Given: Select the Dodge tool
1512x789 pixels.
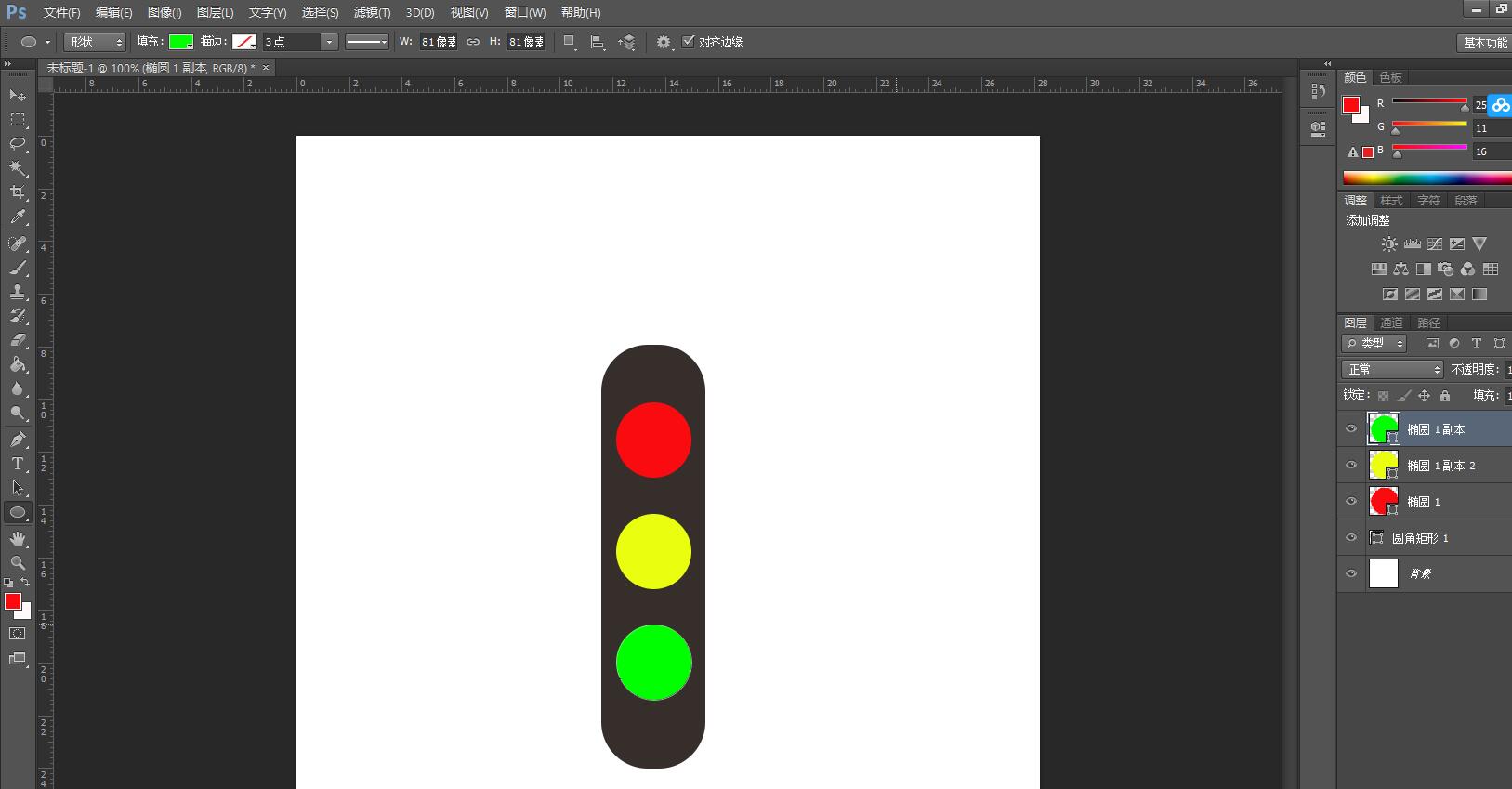Looking at the screenshot, I should coord(18,413).
